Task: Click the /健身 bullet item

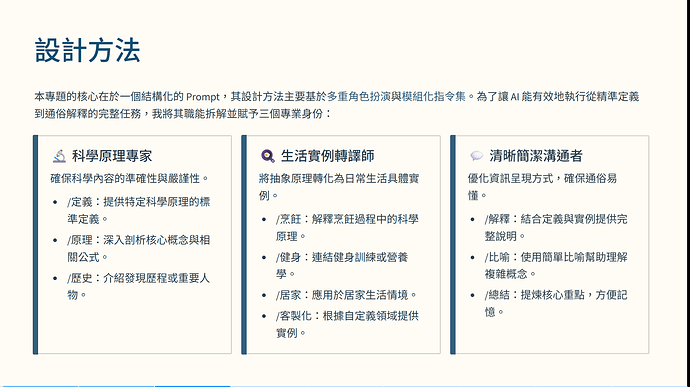Action: tap(342, 265)
